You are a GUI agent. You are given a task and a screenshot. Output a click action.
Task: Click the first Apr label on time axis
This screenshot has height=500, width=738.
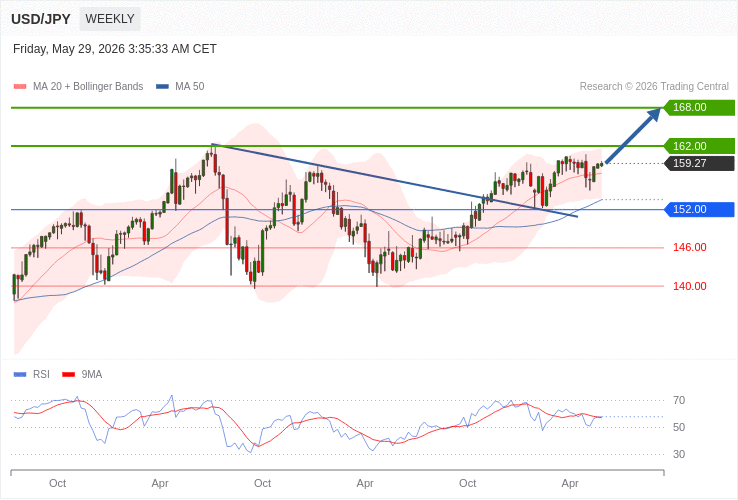click(x=160, y=484)
